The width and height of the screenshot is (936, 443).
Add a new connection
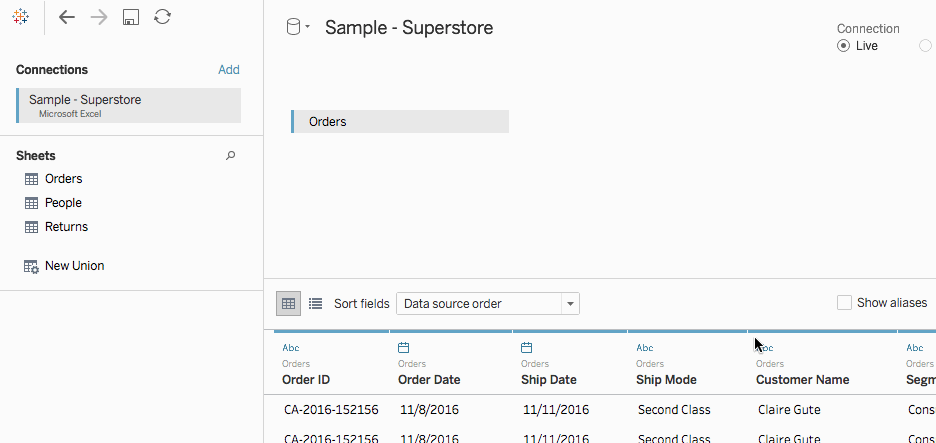pos(229,70)
